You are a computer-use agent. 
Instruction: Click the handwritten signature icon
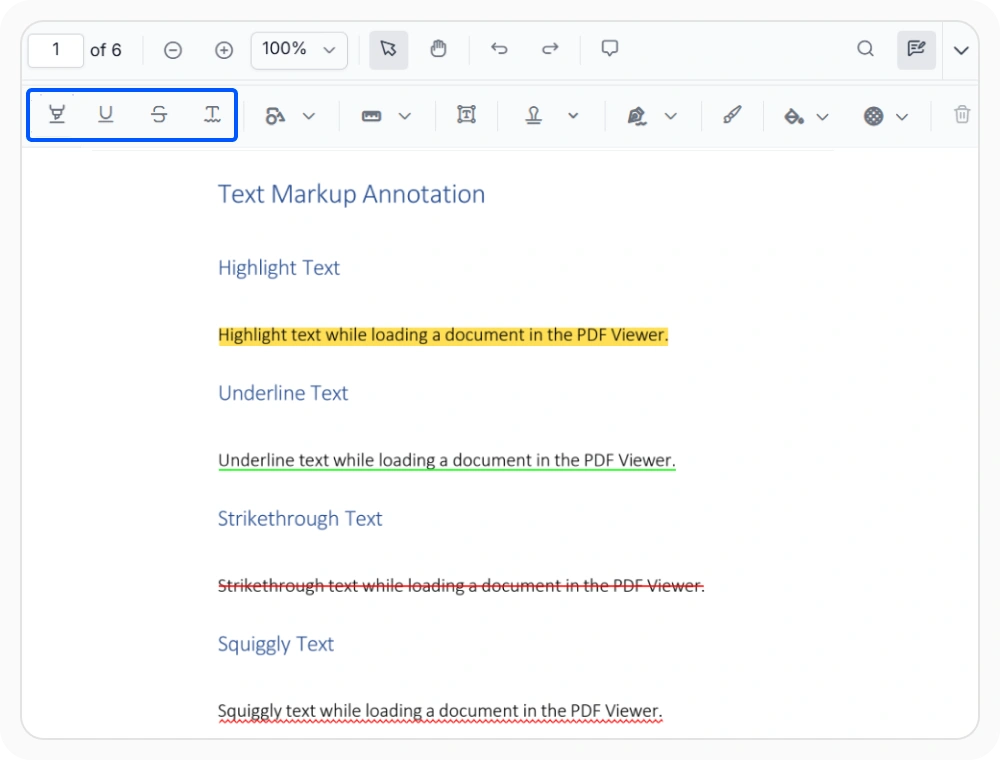pyautogui.click(x=636, y=116)
